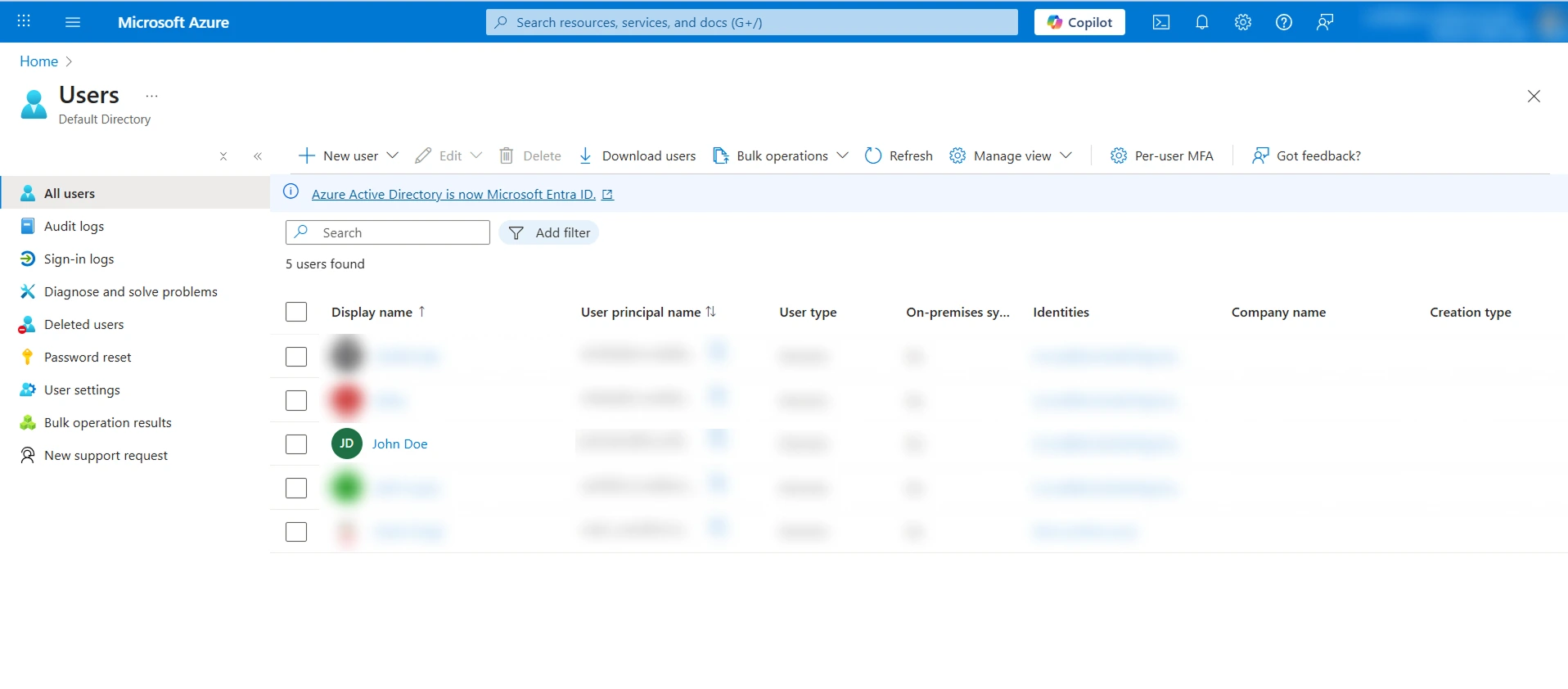The width and height of the screenshot is (1568, 689).
Task: Close the Users blade
Action: coord(1534,96)
